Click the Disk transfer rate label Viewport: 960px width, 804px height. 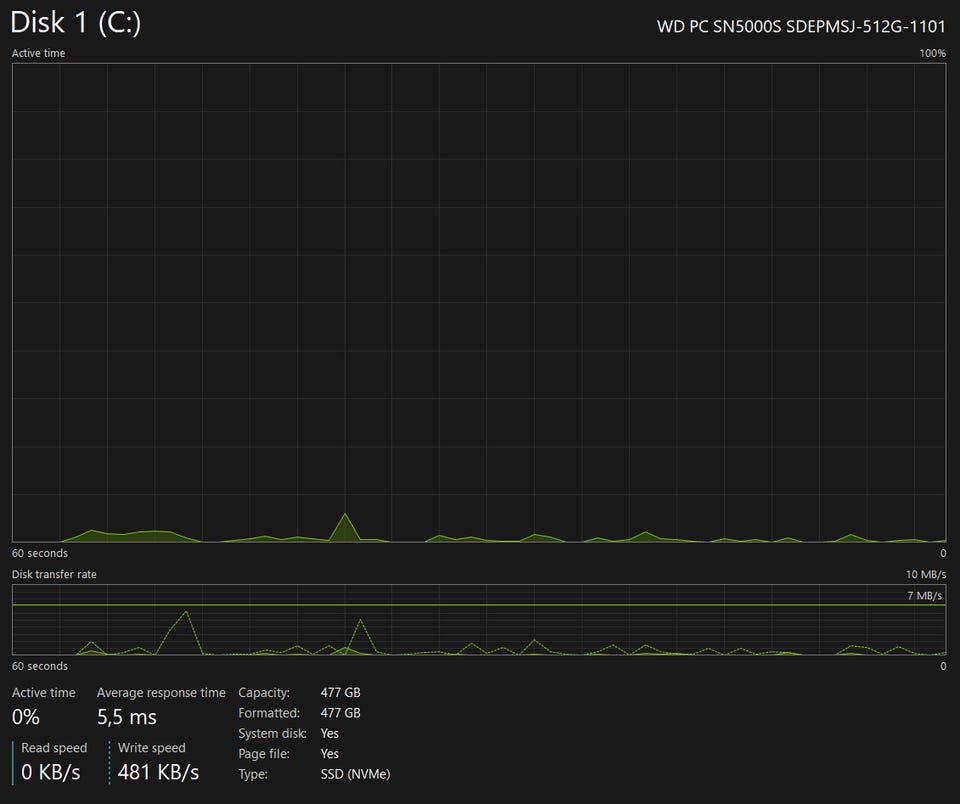click(x=54, y=574)
